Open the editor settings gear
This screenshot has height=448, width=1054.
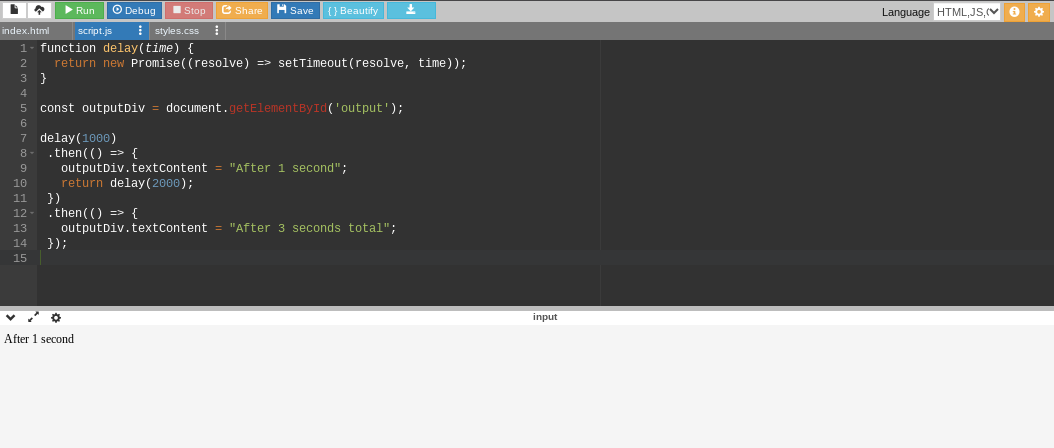1039,11
